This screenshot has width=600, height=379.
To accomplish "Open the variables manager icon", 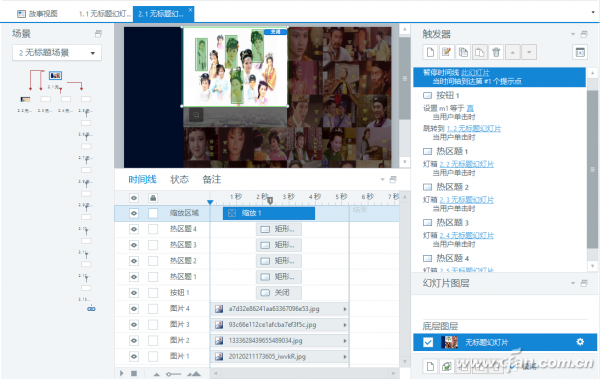I will click(580, 52).
